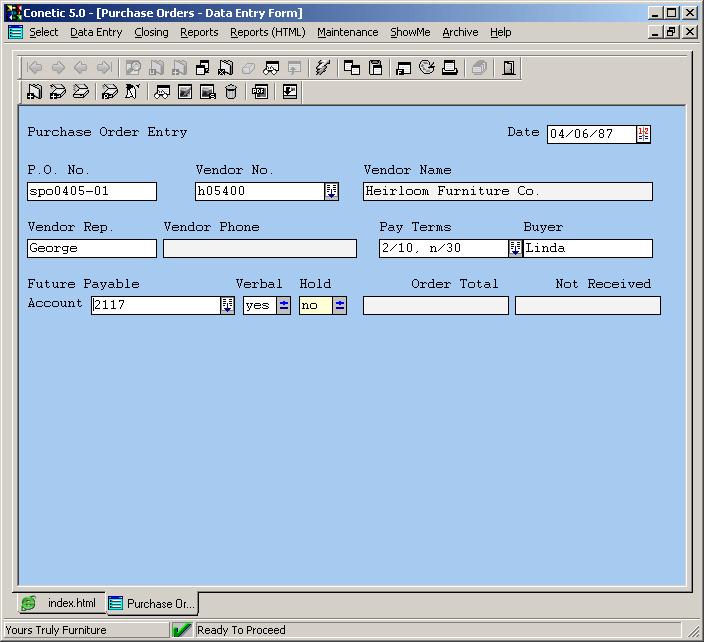Toggle the Verbal yes/no spinner
Screen dimensions: 704x642
coord(284,306)
